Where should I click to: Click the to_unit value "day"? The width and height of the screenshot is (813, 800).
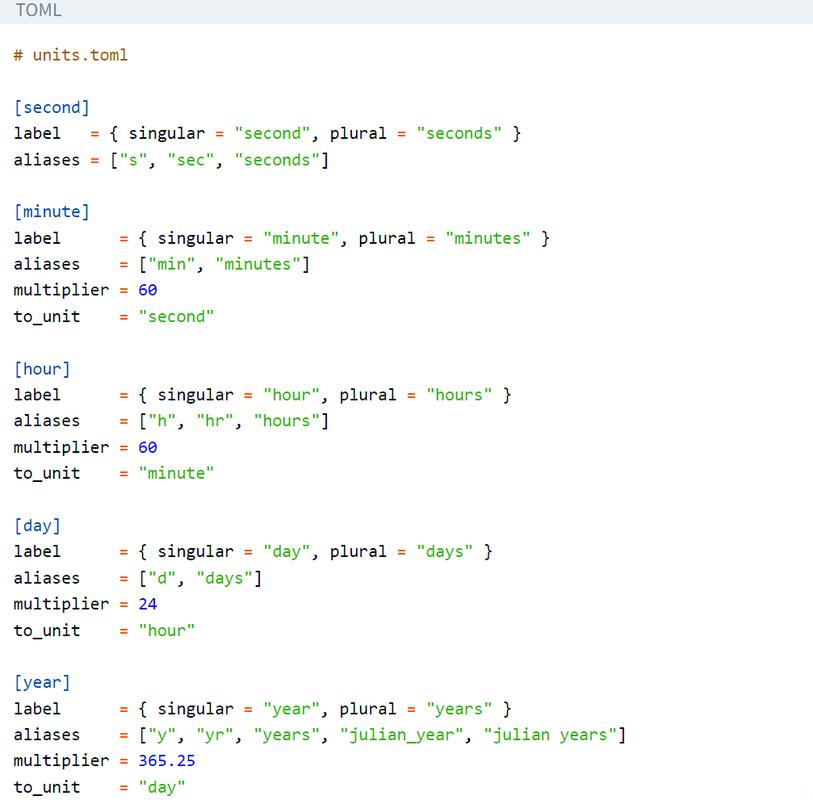pos(162,787)
